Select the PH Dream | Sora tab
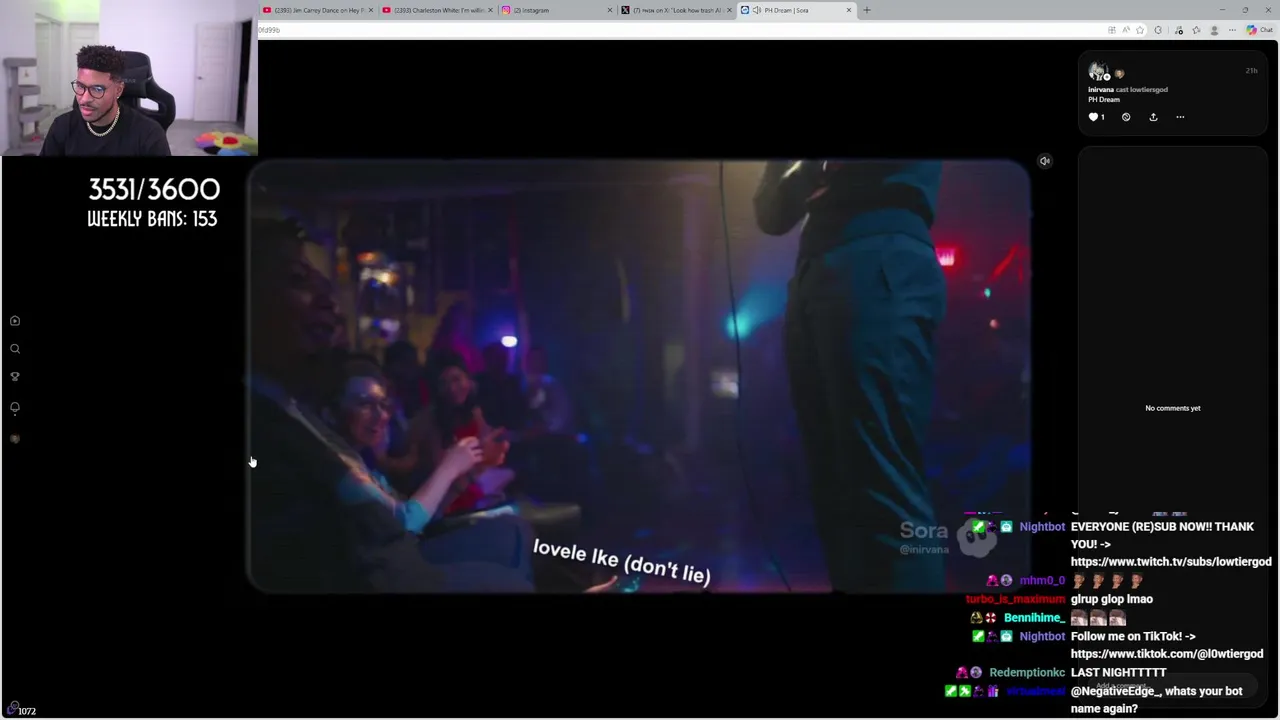Image resolution: width=1280 pixels, height=720 pixels. pyautogui.click(x=796, y=10)
